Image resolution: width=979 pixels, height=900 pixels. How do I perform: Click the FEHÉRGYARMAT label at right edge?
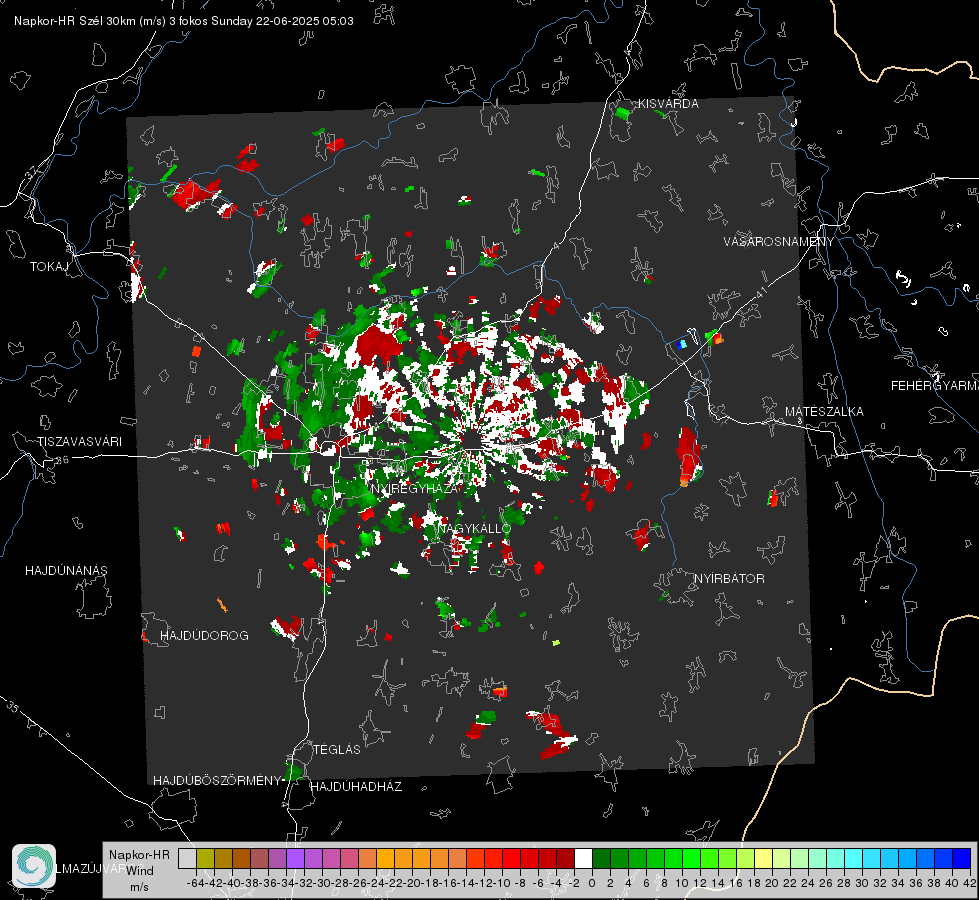pyautogui.click(x=935, y=386)
